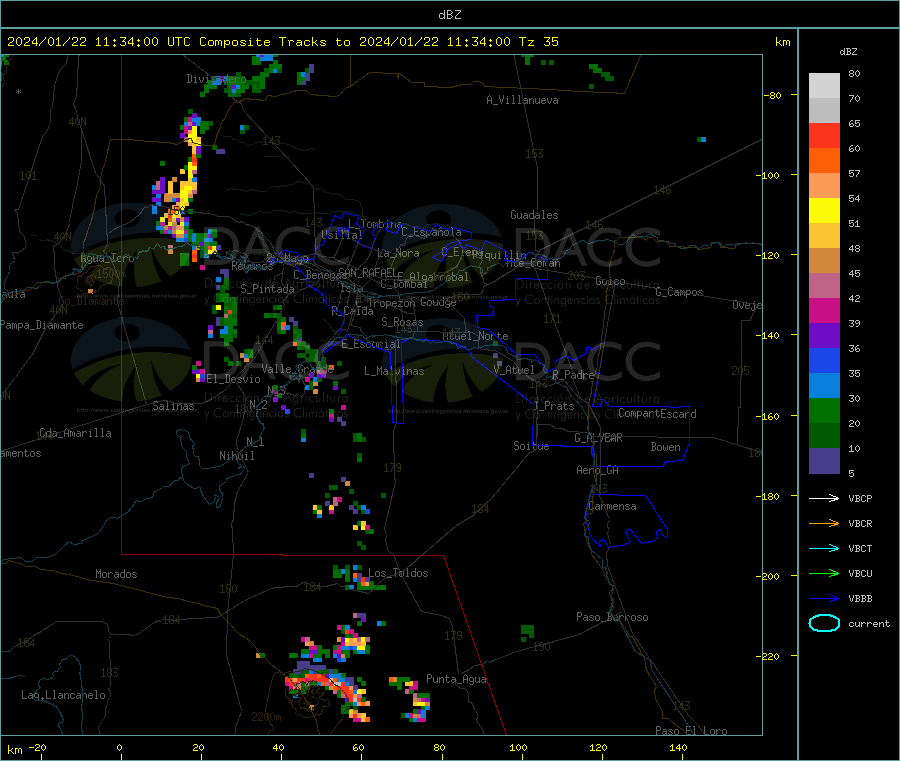Select the light gray 70-80 dBZ swatch
900x761 pixels.
(x=824, y=86)
